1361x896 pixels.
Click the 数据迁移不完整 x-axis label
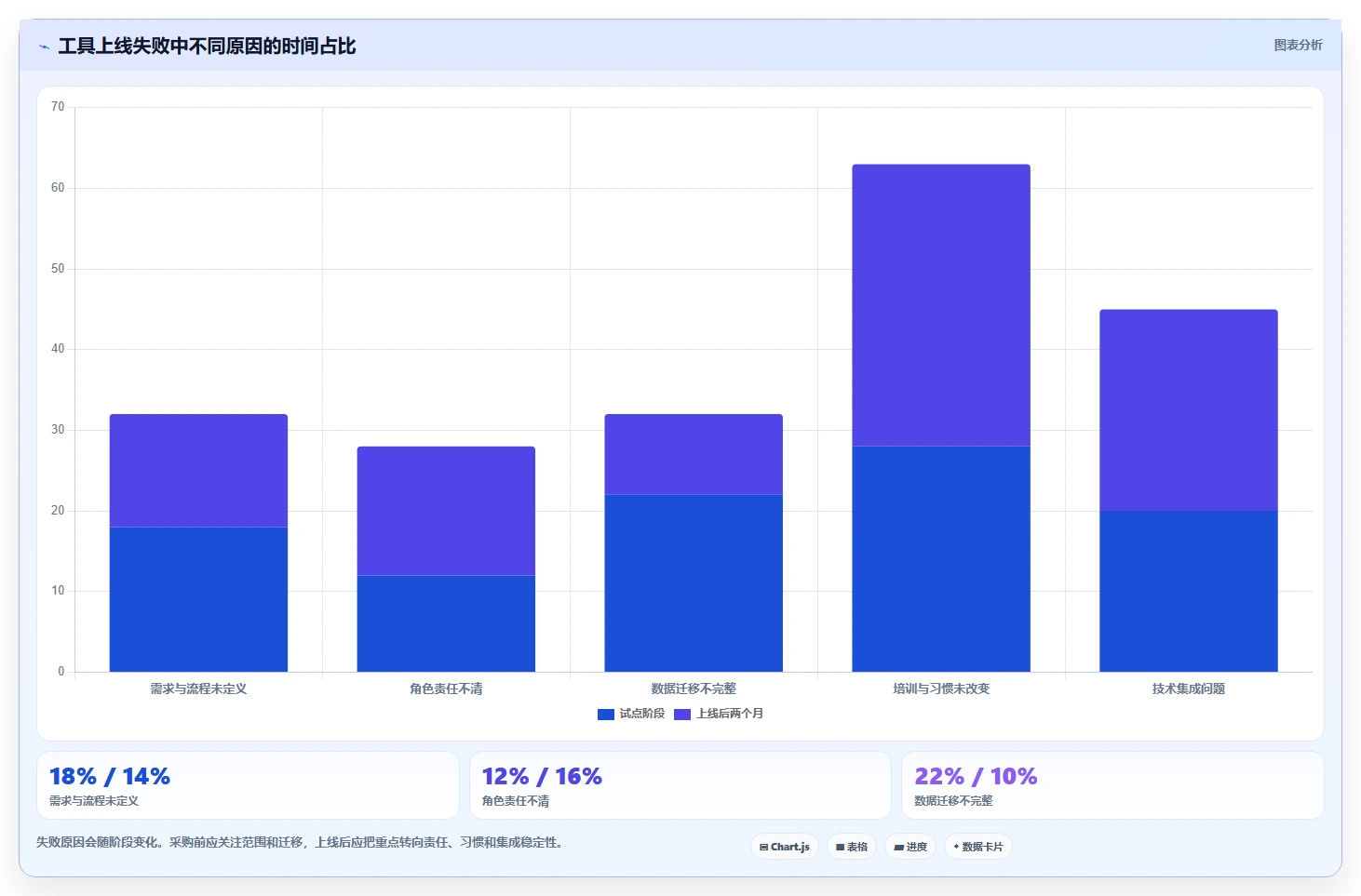click(x=694, y=689)
